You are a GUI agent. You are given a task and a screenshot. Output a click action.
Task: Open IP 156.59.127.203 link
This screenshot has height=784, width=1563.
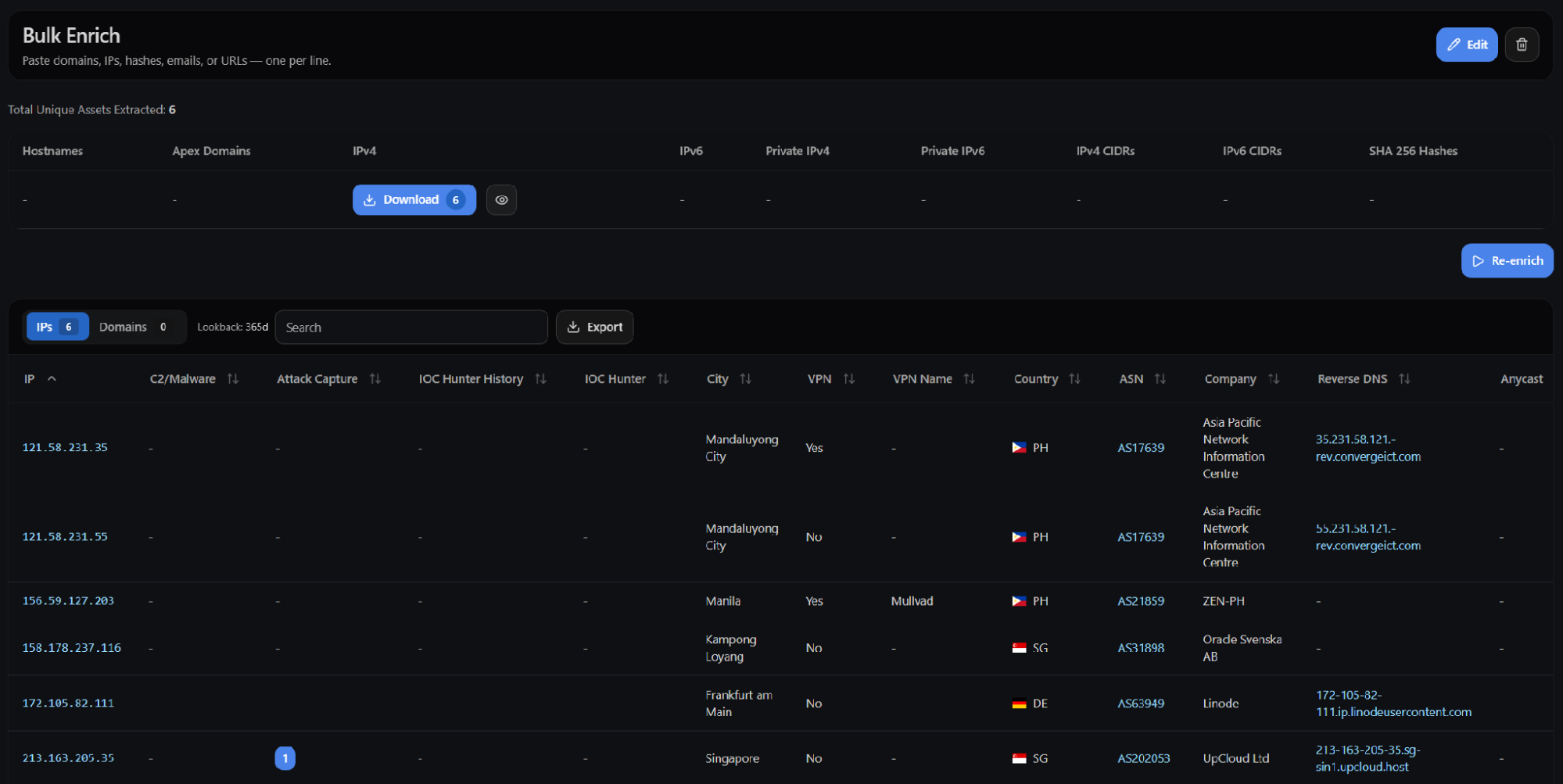pyautogui.click(x=68, y=601)
